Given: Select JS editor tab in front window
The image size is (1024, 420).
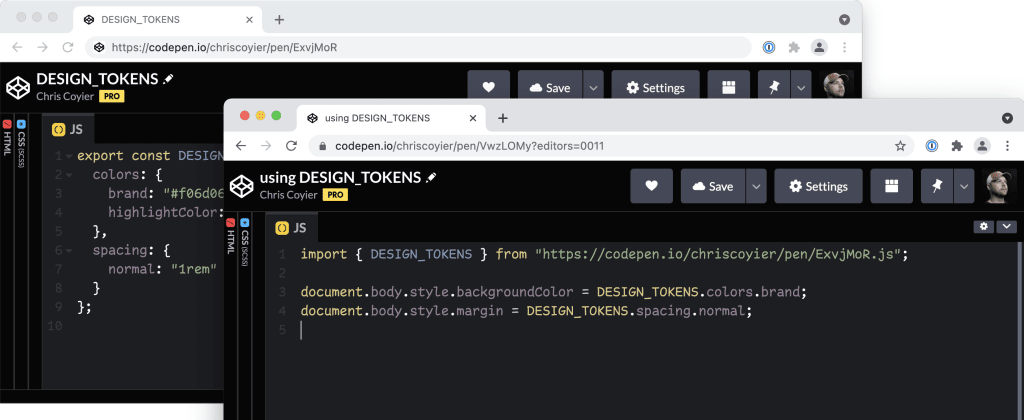Looking at the screenshot, I should [291, 228].
